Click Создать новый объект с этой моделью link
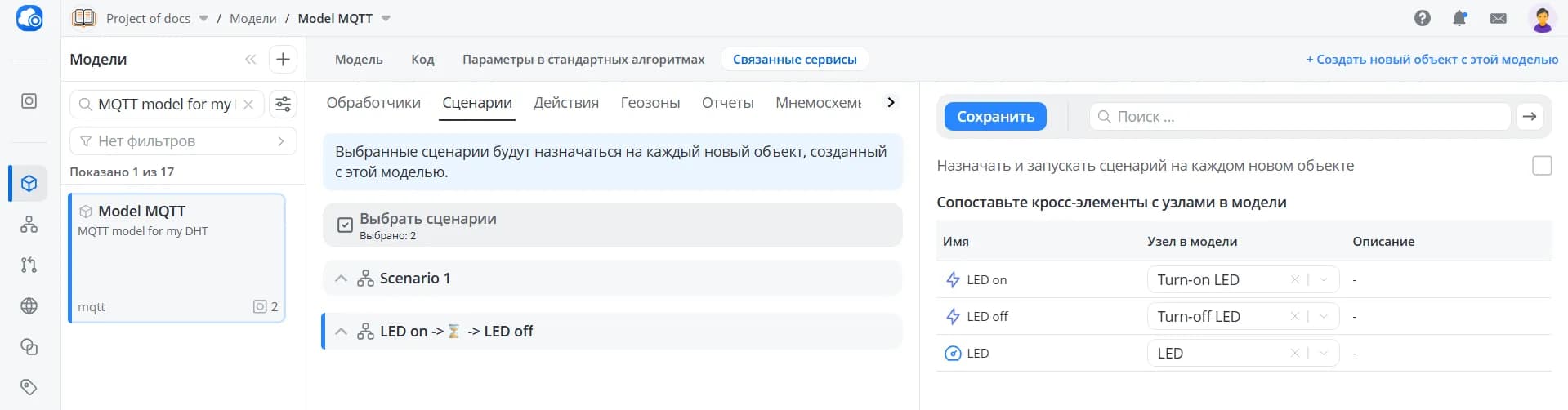This screenshot has height=410, width=1568. coord(1432,59)
